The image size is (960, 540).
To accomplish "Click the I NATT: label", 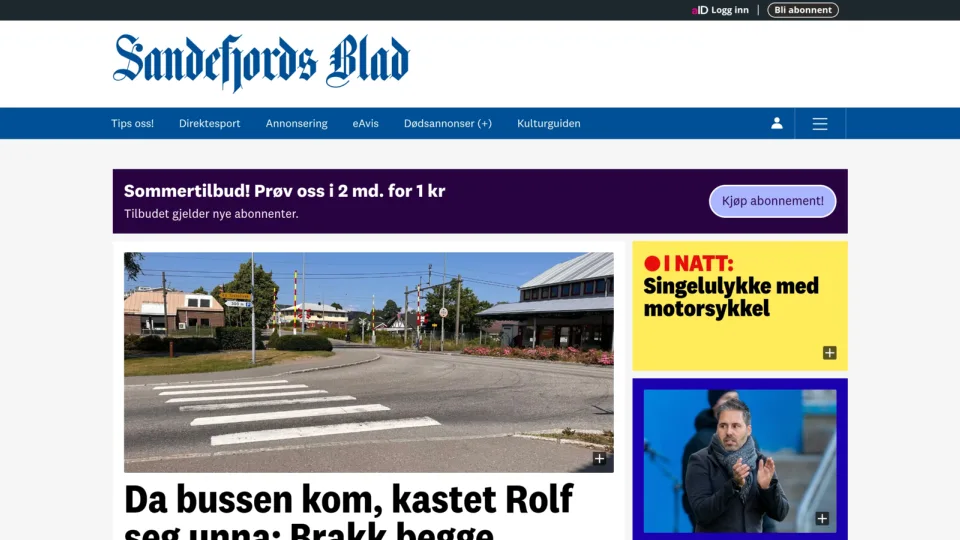I will (698, 263).
